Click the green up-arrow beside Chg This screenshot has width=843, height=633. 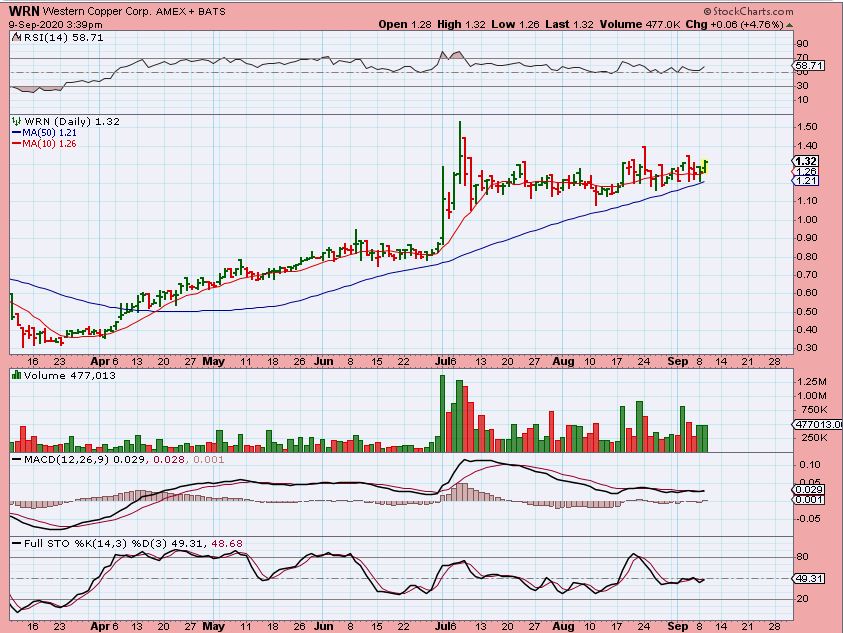[x=789, y=25]
